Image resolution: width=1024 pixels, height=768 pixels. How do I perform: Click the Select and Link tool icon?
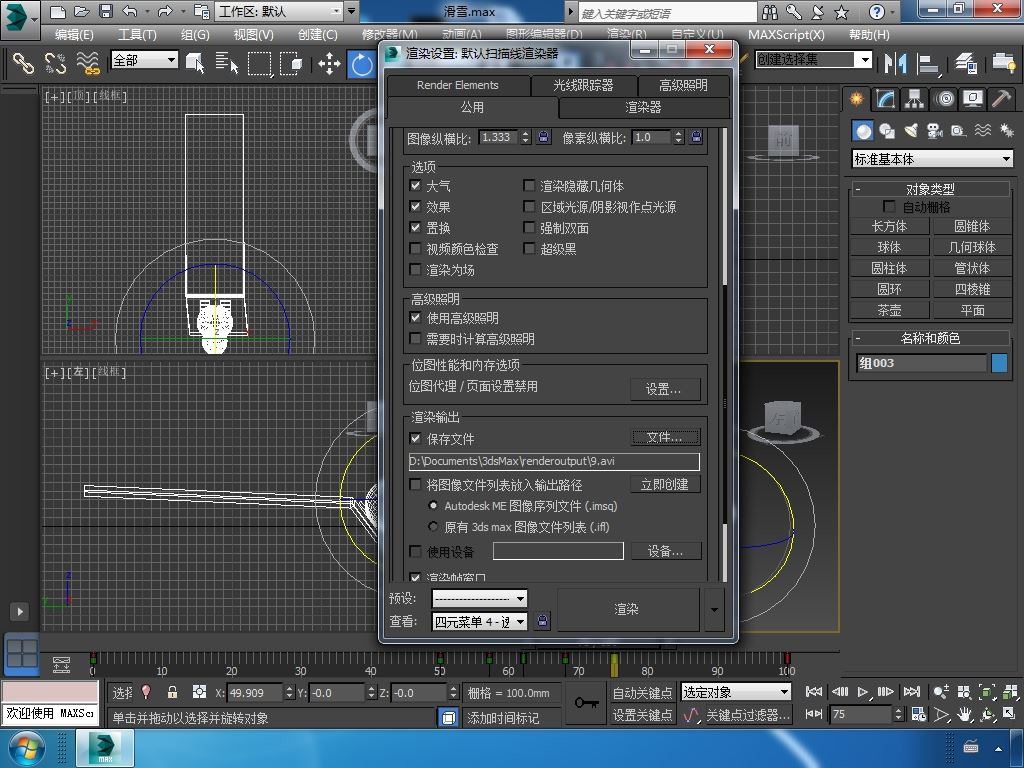(x=24, y=63)
